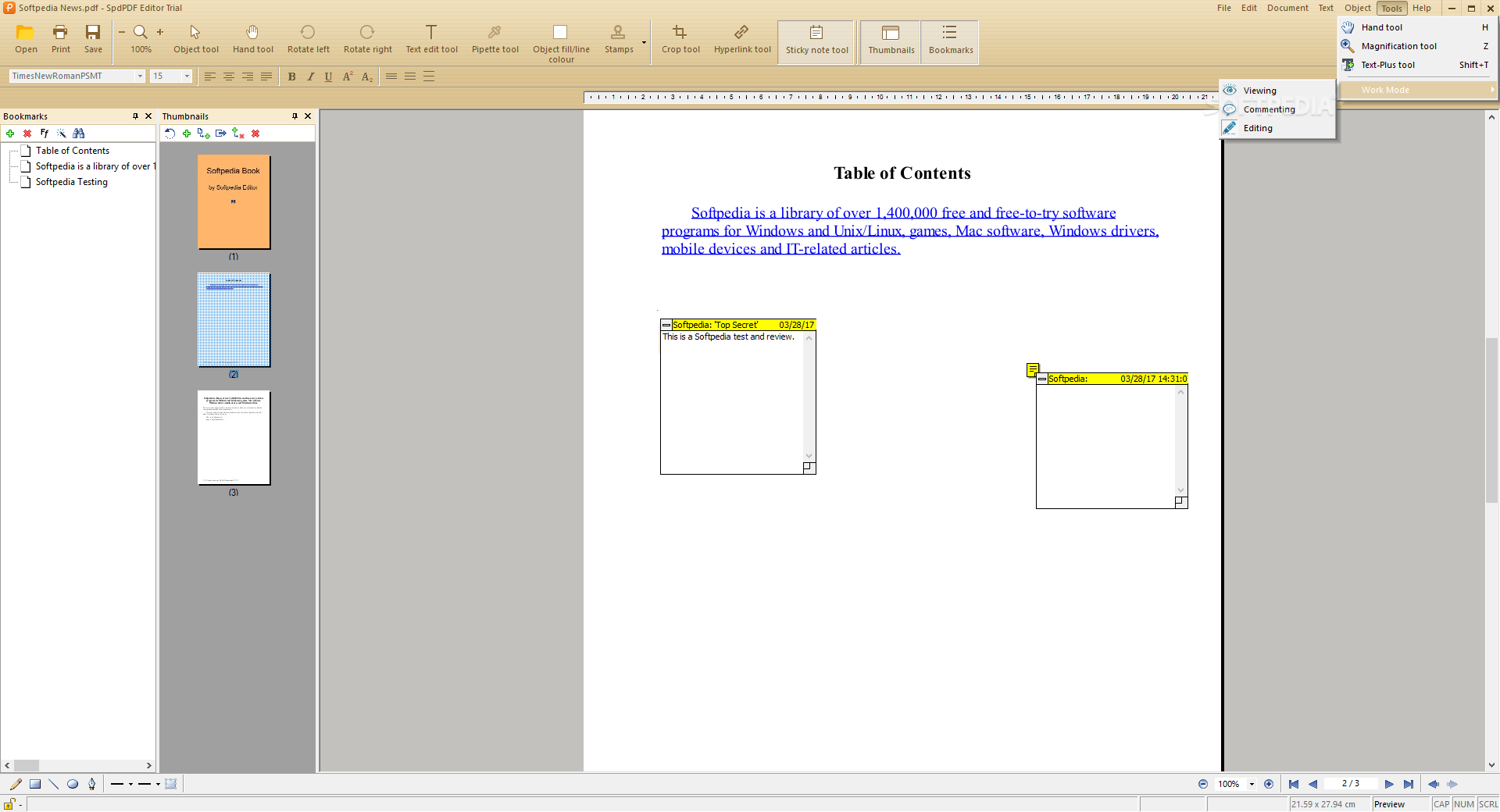This screenshot has height=812, width=1500.
Task: Pick the Pipette tool
Action: [x=495, y=39]
